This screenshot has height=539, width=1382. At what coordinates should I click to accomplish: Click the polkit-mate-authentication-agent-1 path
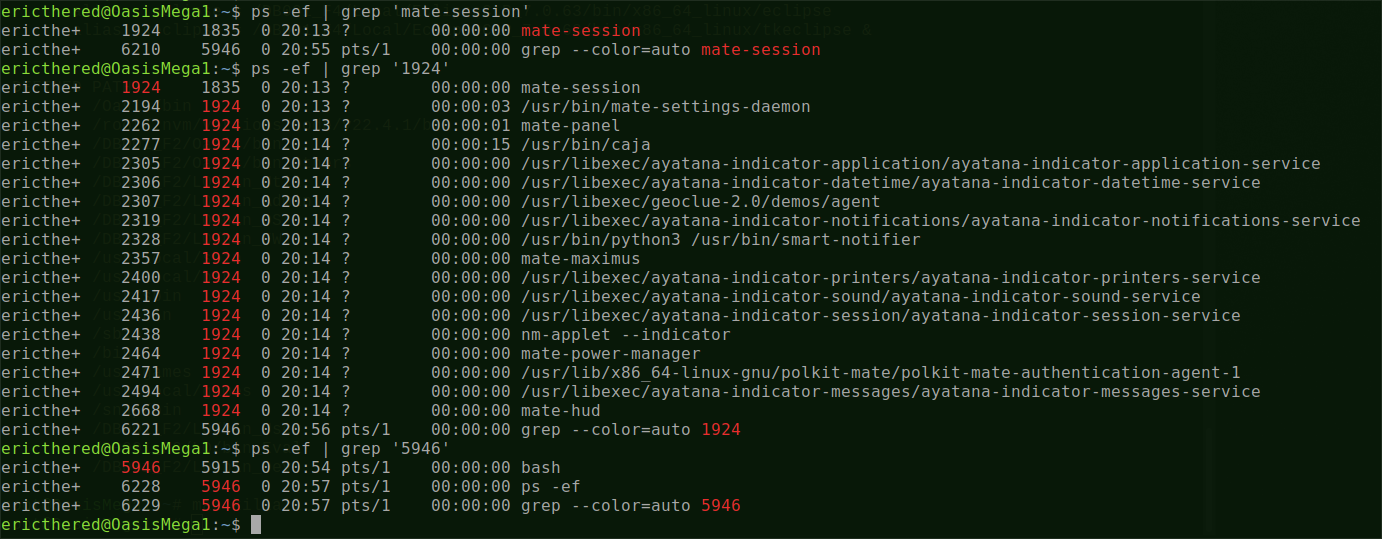pos(880,373)
